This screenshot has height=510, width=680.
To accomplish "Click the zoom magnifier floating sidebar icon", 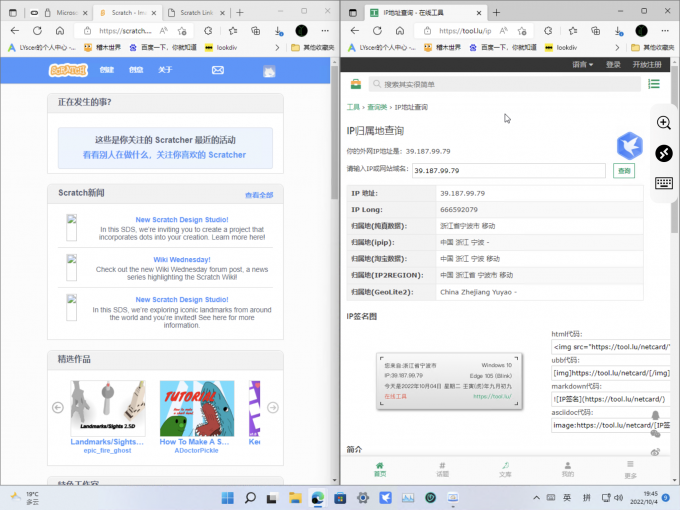I will click(x=664, y=123).
